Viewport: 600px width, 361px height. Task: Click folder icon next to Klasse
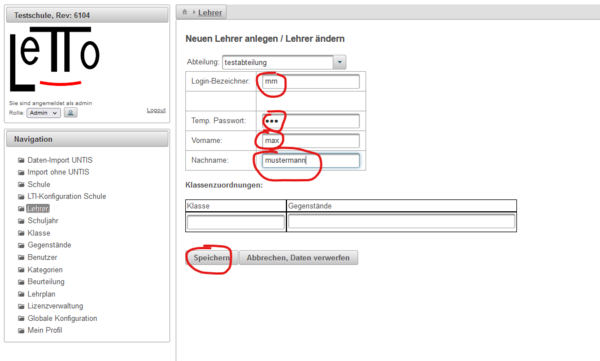(x=21, y=233)
